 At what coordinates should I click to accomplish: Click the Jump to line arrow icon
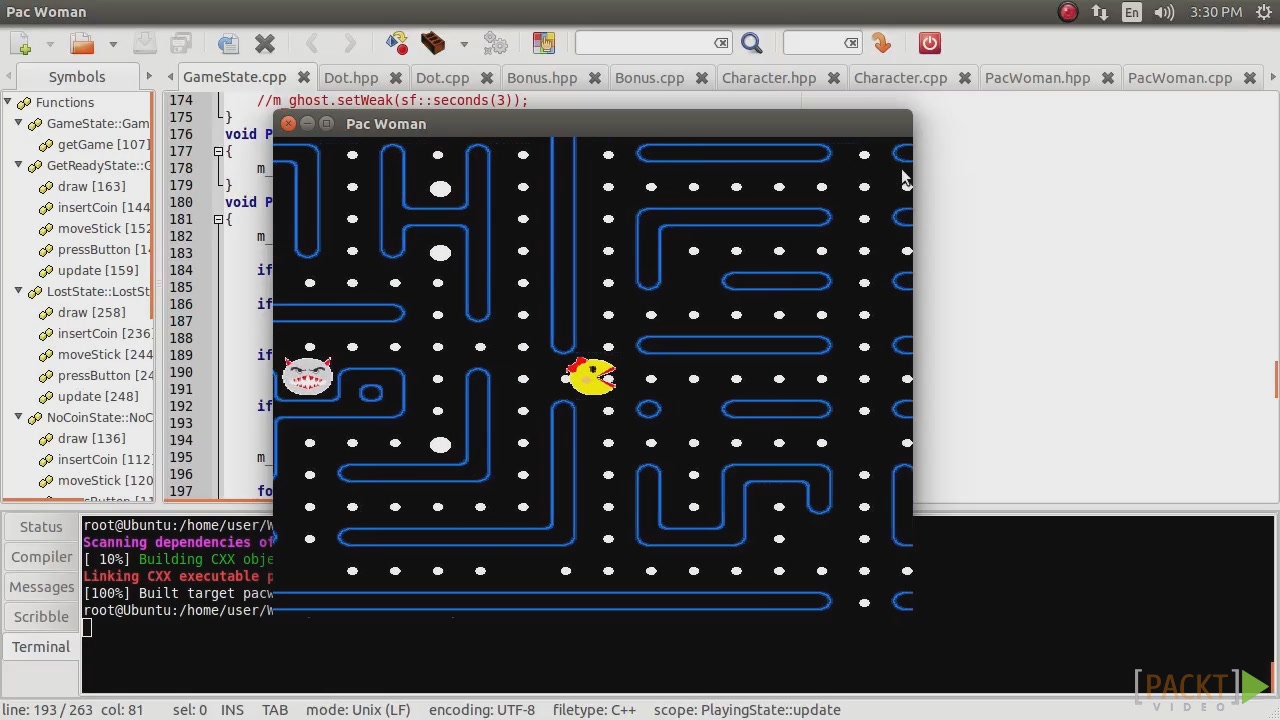coord(881,43)
